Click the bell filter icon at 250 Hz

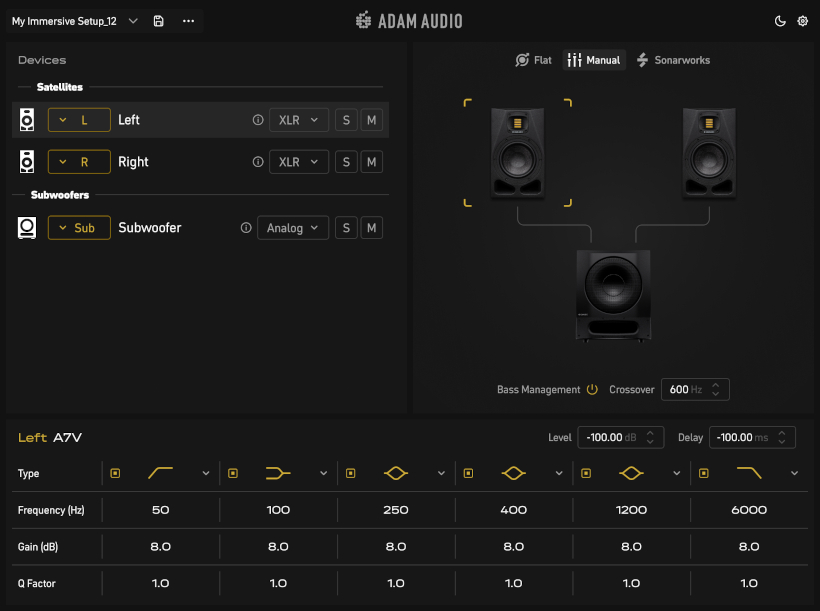[x=395, y=473]
